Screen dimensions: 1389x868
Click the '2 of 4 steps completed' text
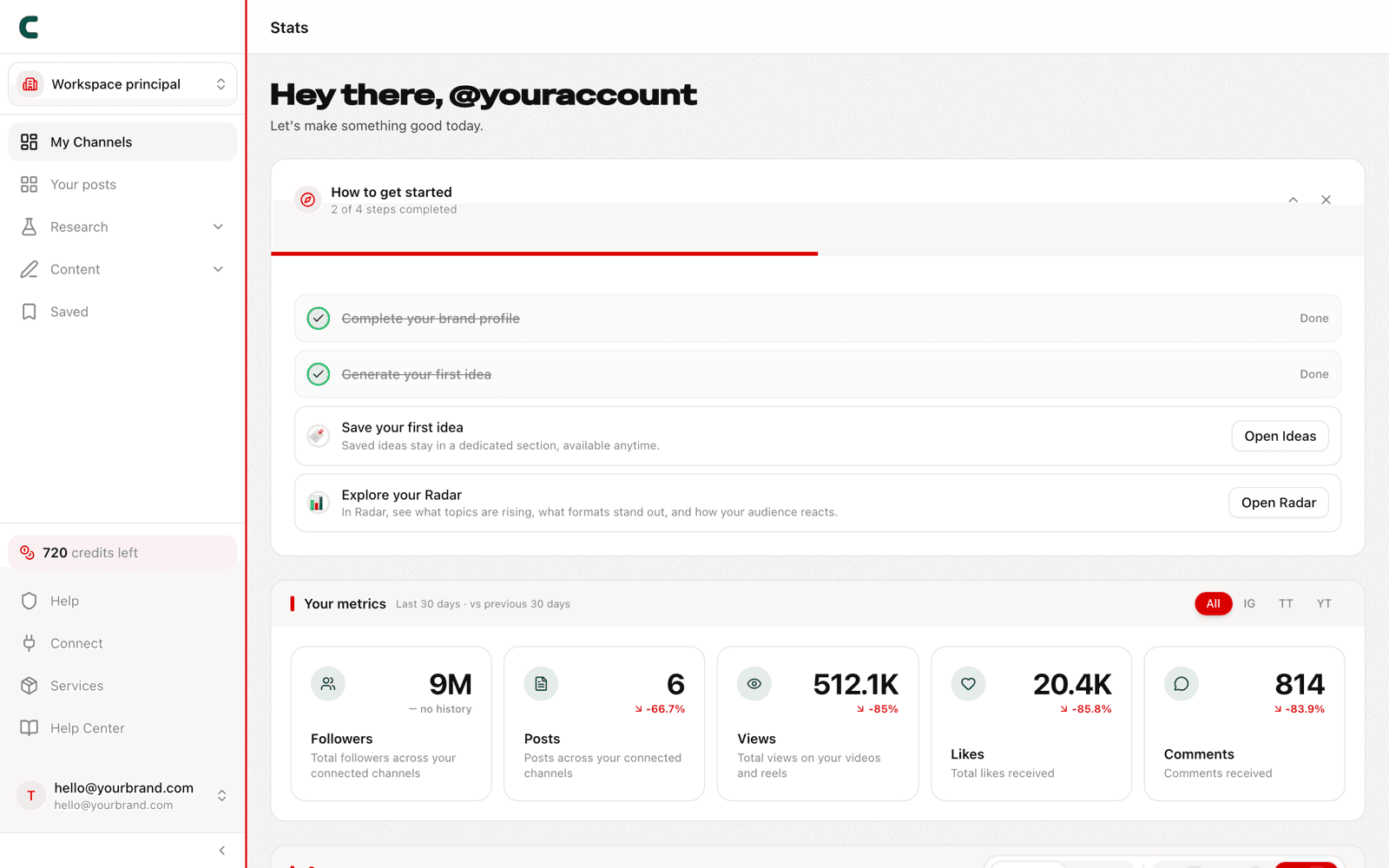coord(394,209)
